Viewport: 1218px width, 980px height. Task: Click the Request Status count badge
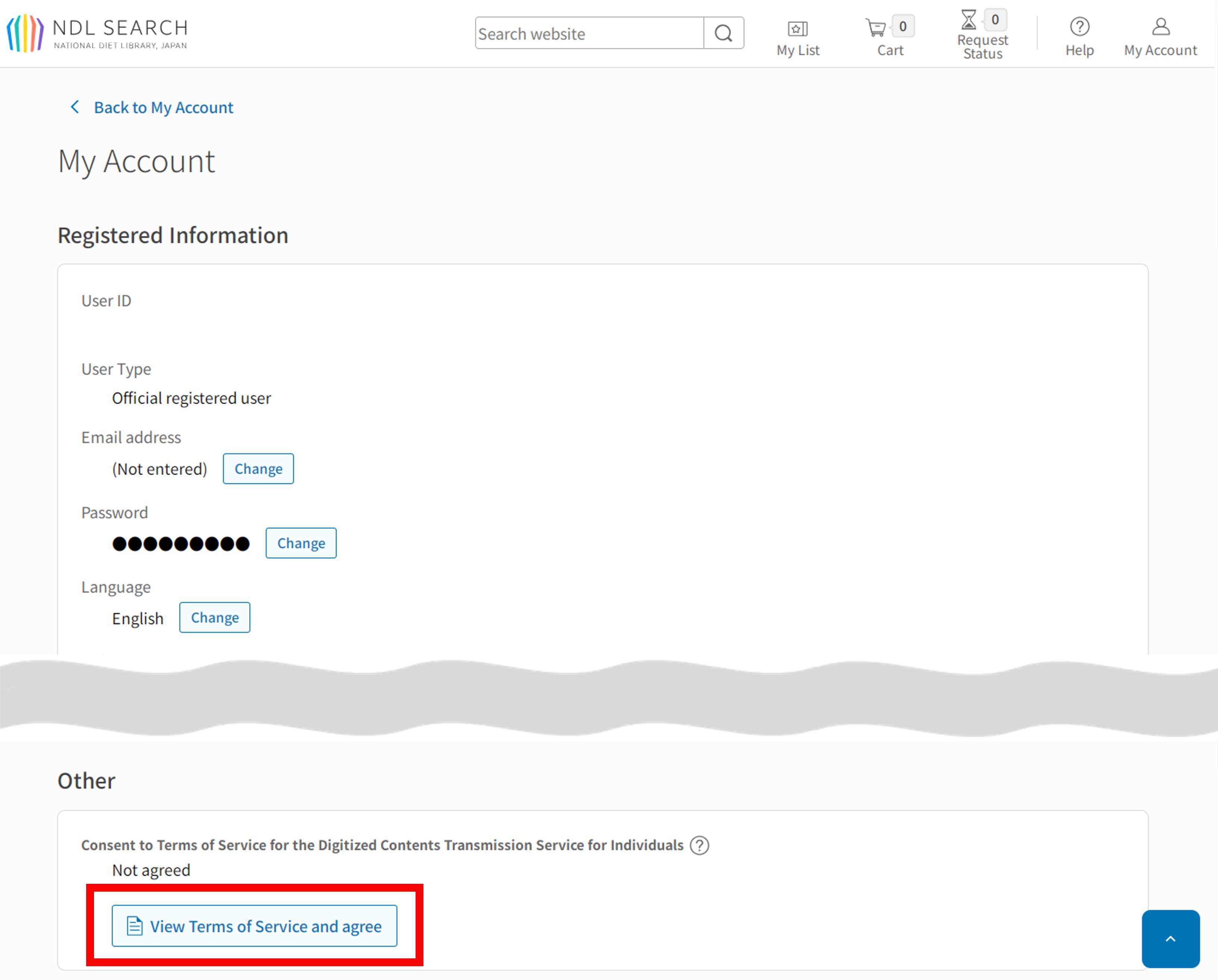pyautogui.click(x=995, y=20)
